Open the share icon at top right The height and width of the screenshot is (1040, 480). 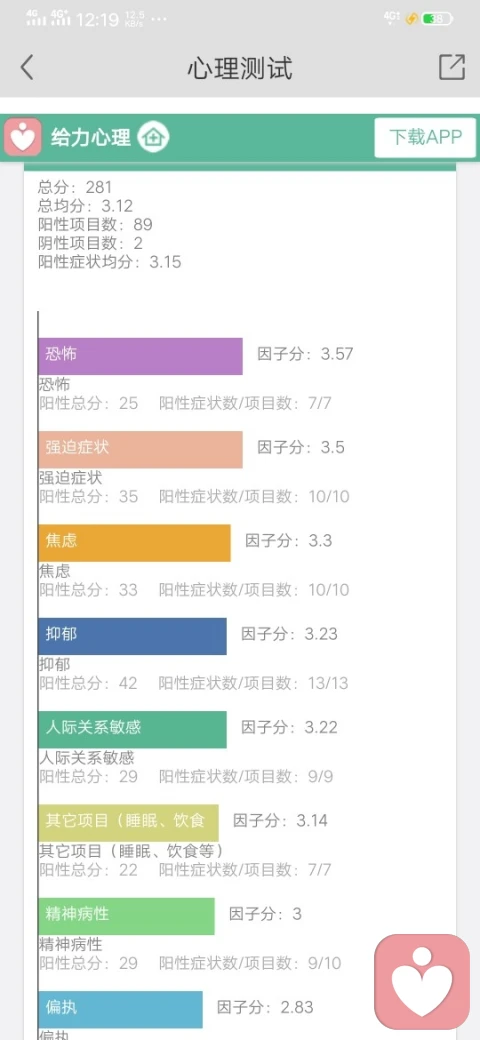tap(452, 67)
